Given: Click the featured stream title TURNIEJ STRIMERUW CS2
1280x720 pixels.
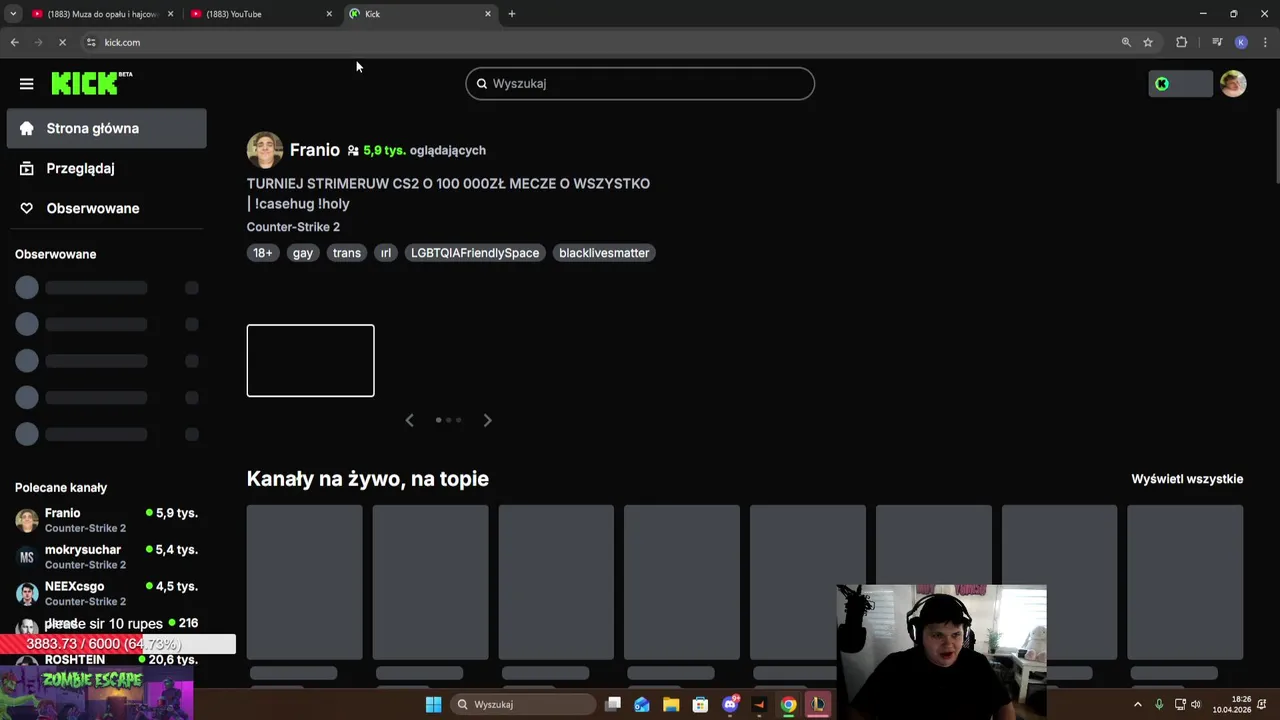Looking at the screenshot, I should click(x=448, y=193).
